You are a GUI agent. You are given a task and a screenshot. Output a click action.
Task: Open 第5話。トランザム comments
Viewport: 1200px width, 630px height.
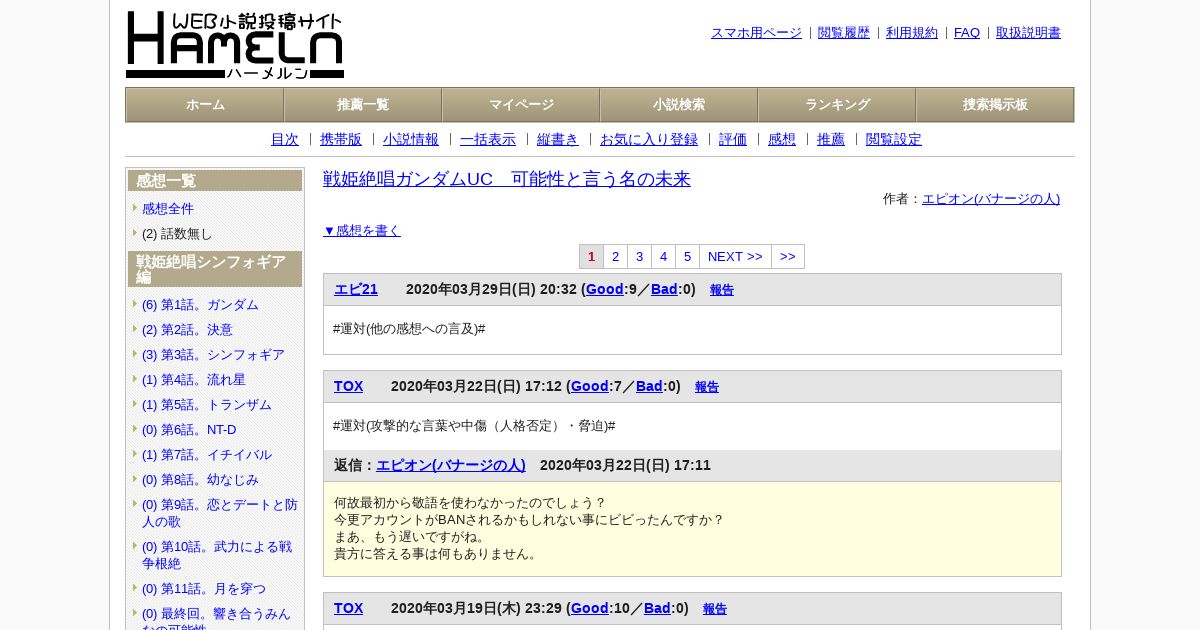[x=207, y=405]
